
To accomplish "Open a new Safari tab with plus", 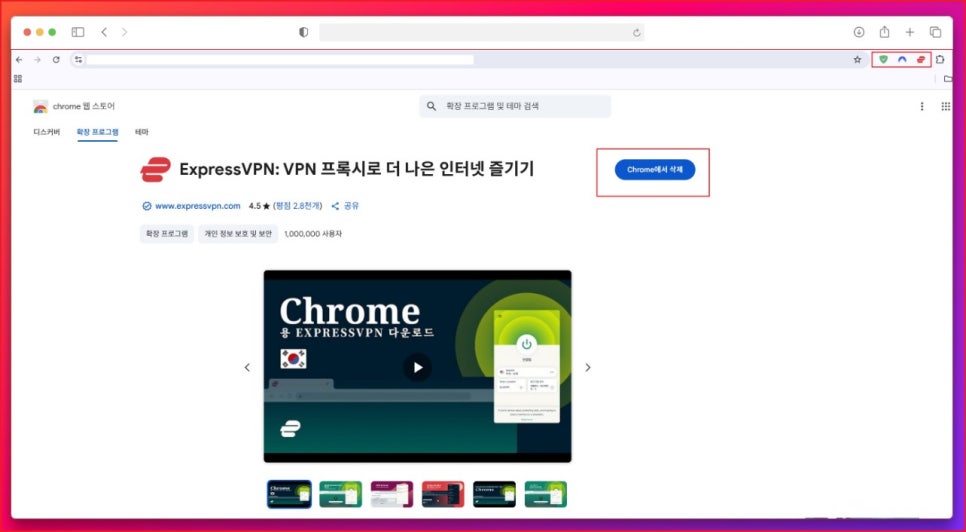I will tap(909, 32).
